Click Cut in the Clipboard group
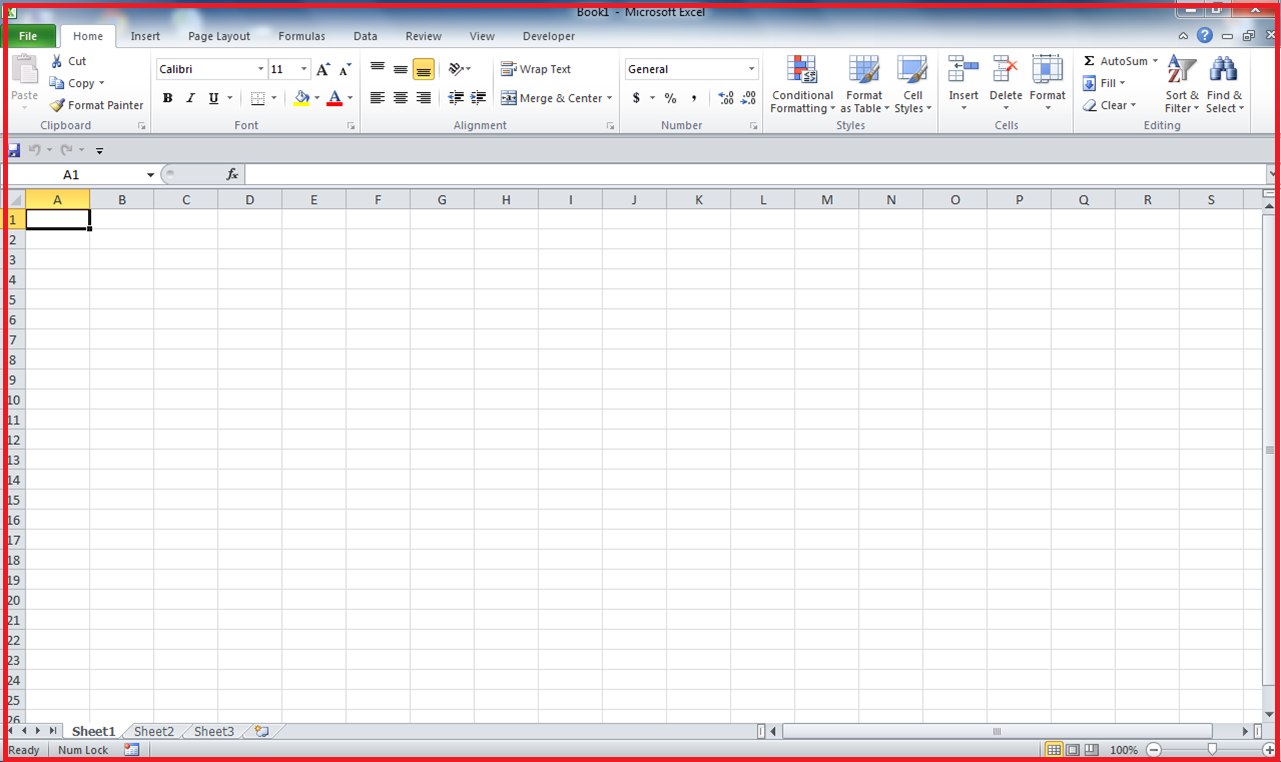 pyautogui.click(x=70, y=60)
